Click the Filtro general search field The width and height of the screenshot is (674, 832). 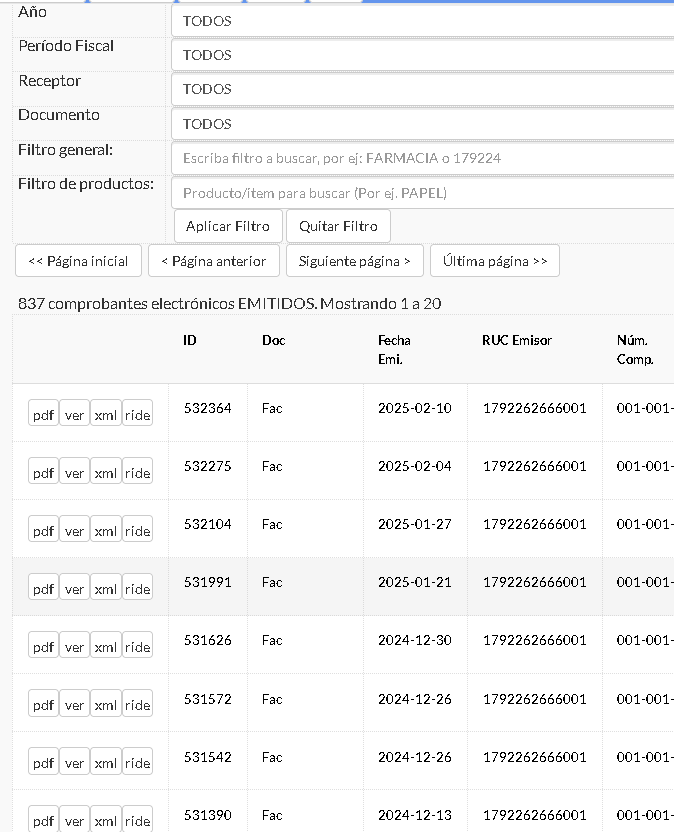pos(422,158)
